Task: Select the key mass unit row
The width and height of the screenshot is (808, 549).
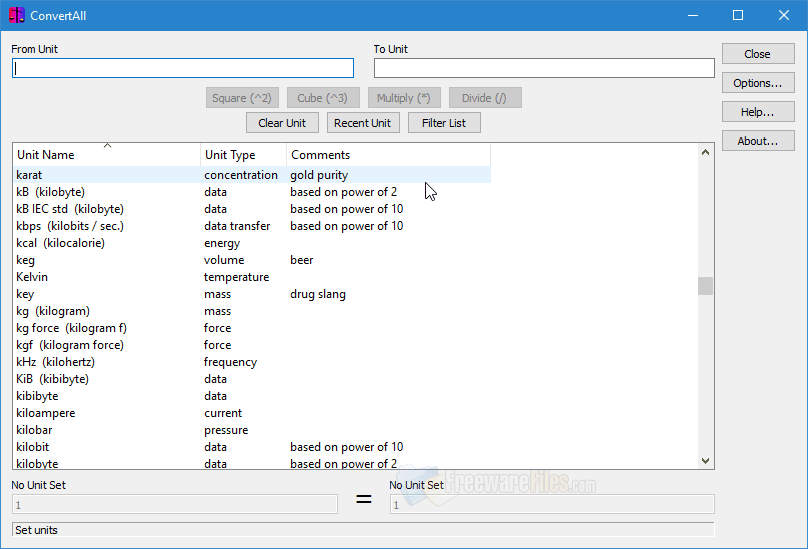Action: click(x=252, y=294)
